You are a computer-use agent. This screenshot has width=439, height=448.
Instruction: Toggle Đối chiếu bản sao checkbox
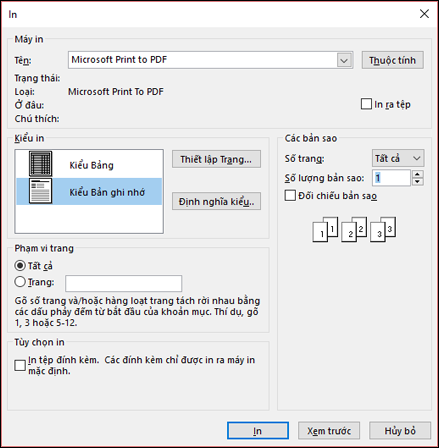point(290,195)
